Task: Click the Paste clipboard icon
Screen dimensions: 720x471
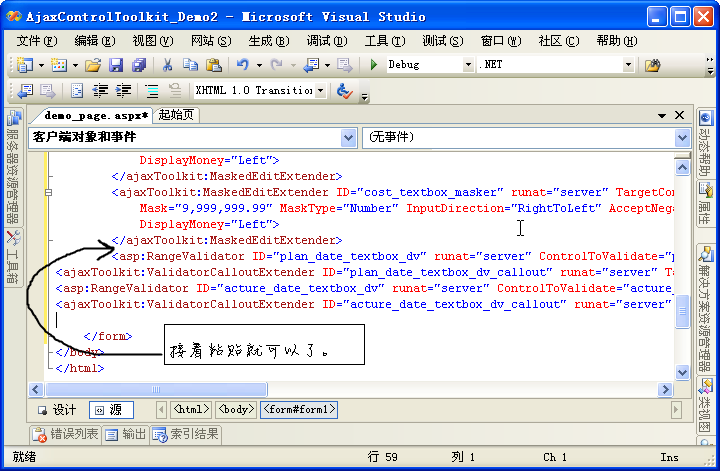Action: pos(213,65)
